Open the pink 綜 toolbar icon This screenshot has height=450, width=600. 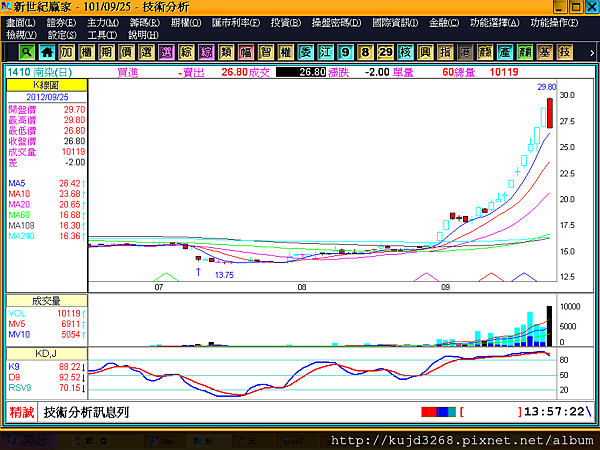point(206,52)
